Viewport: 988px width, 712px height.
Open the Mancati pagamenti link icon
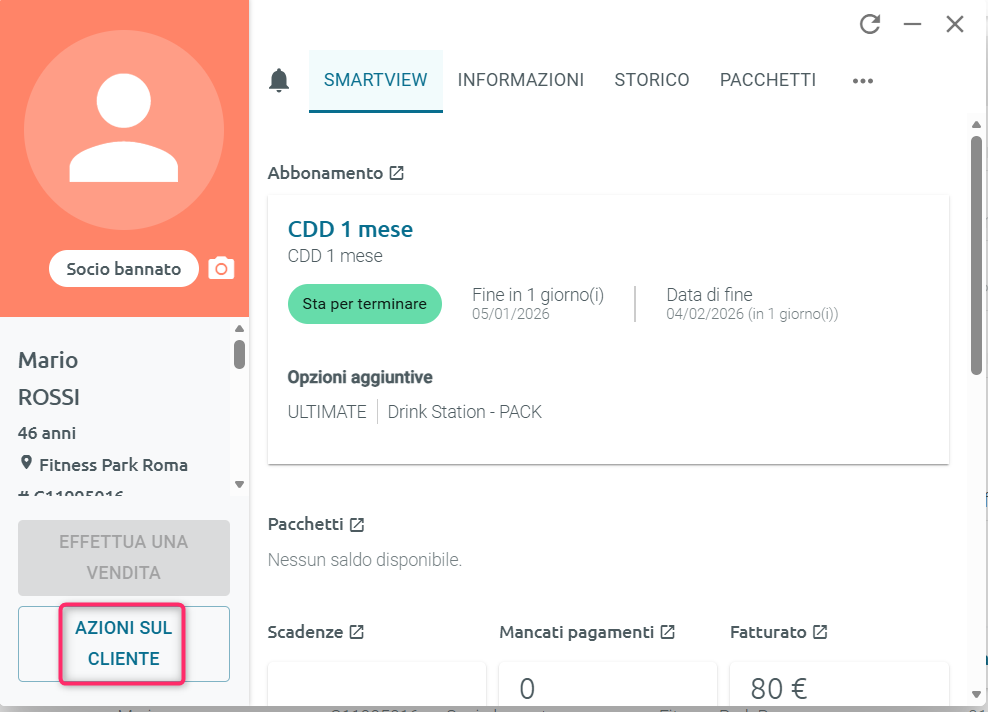pos(668,632)
